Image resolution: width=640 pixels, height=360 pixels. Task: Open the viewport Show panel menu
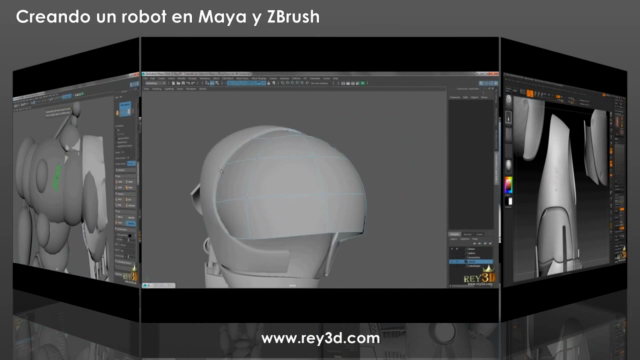180,89
